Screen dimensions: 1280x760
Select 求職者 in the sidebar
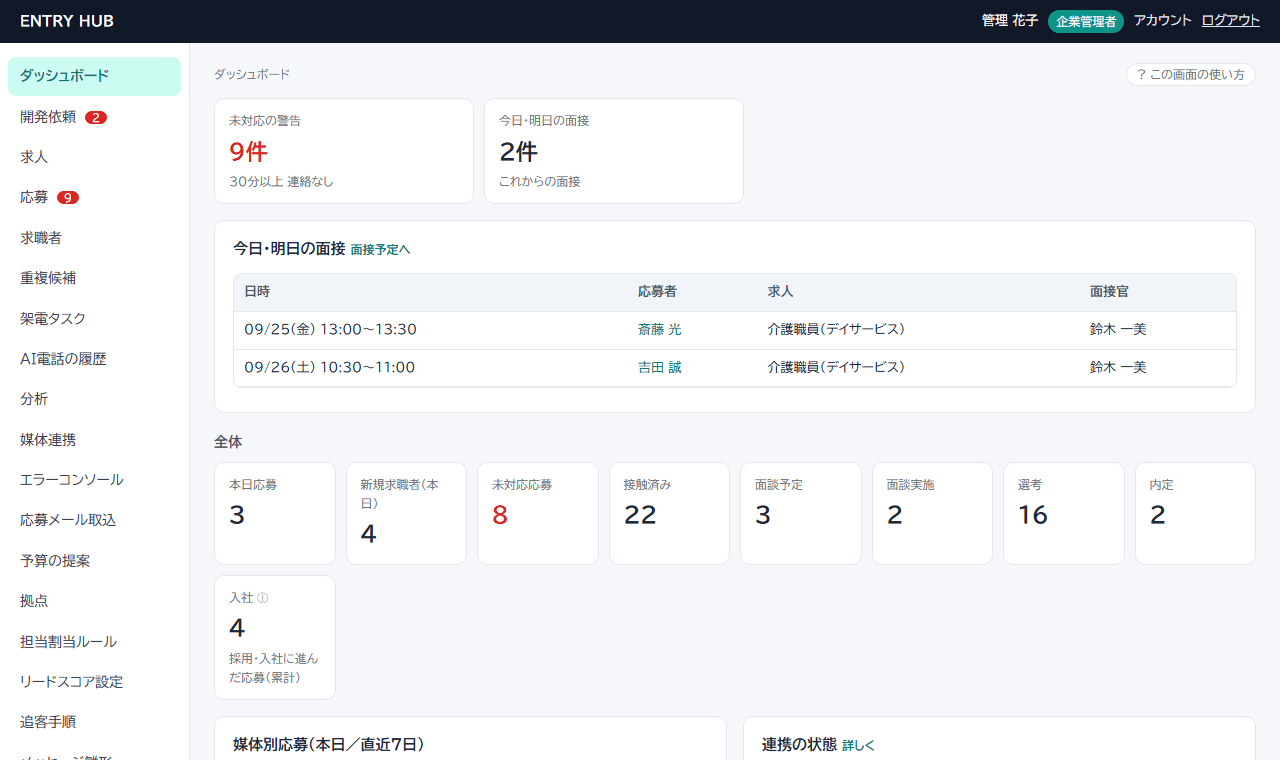(94, 238)
